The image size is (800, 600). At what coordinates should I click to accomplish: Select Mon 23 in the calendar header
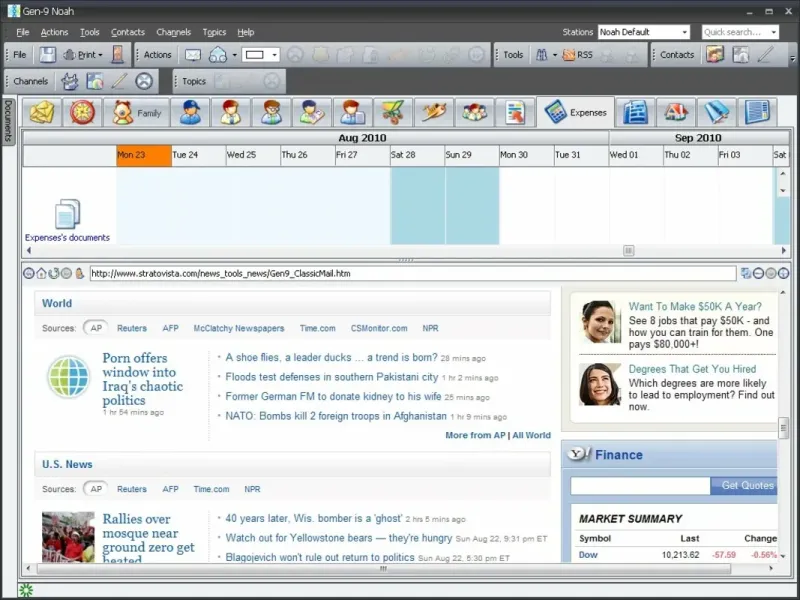coord(144,155)
